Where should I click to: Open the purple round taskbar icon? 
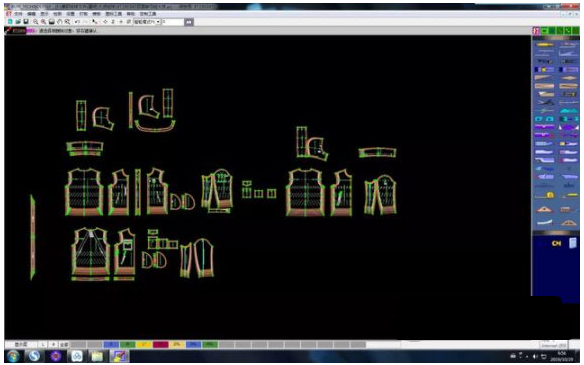[56, 356]
